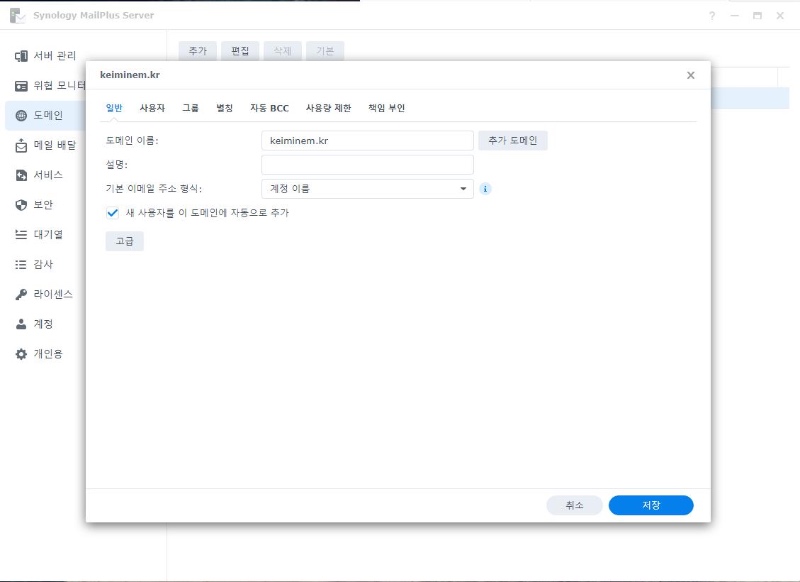Open the 고급 advanced settings button
Screen dimensions: 800x582
pos(124,241)
